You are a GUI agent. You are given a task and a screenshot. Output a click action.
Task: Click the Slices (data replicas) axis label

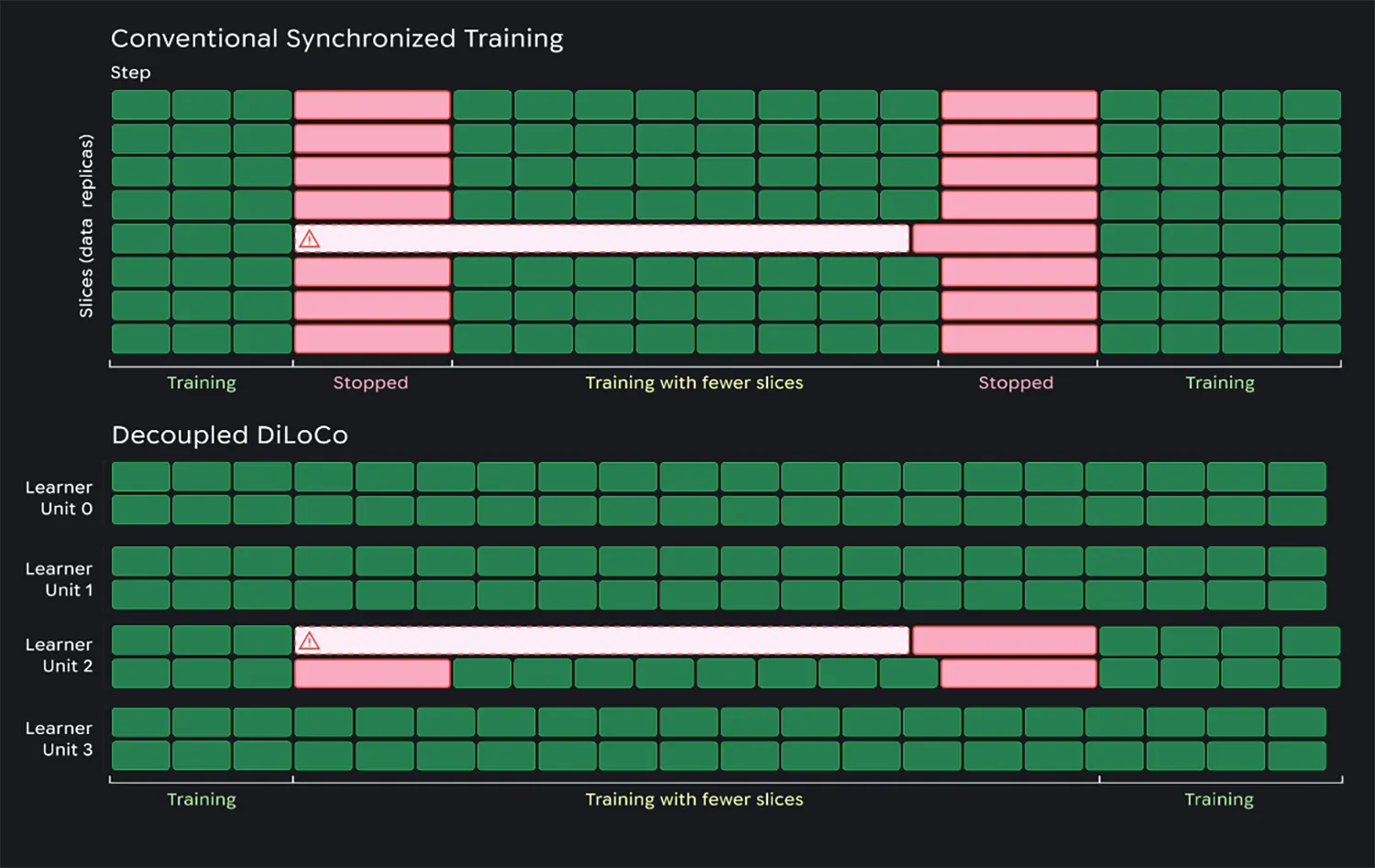tap(86, 225)
